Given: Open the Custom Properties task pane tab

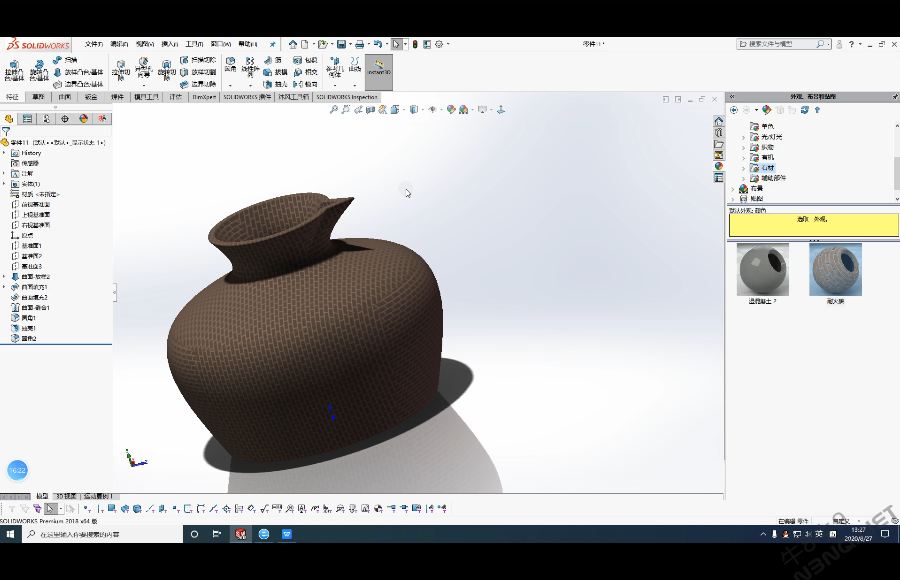Looking at the screenshot, I should point(719,178).
